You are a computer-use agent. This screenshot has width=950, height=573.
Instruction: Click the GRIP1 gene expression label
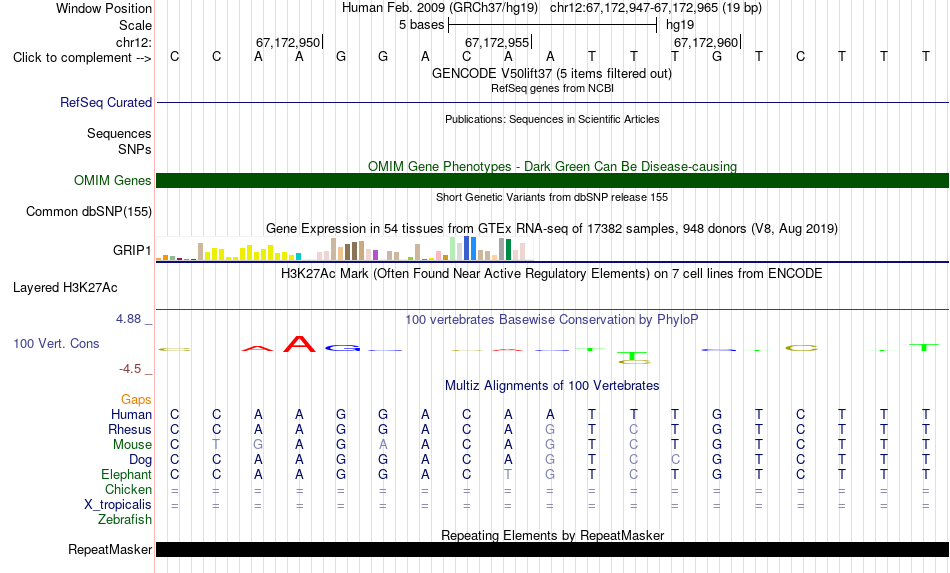[x=132, y=250]
